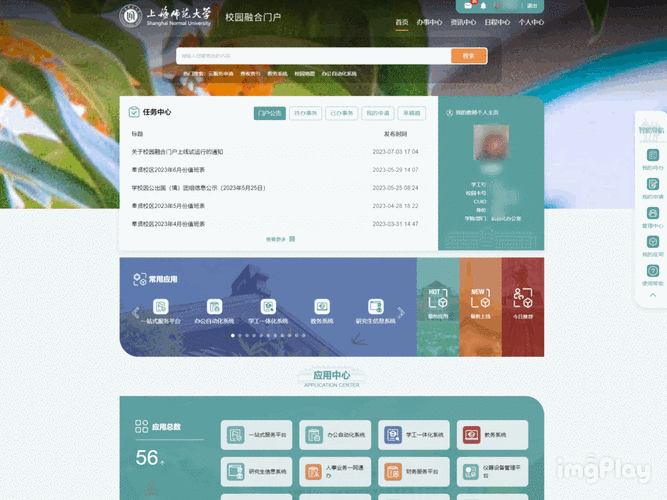Select first carousel pagination dot
Screen dimensions: 667x500
click(233, 336)
